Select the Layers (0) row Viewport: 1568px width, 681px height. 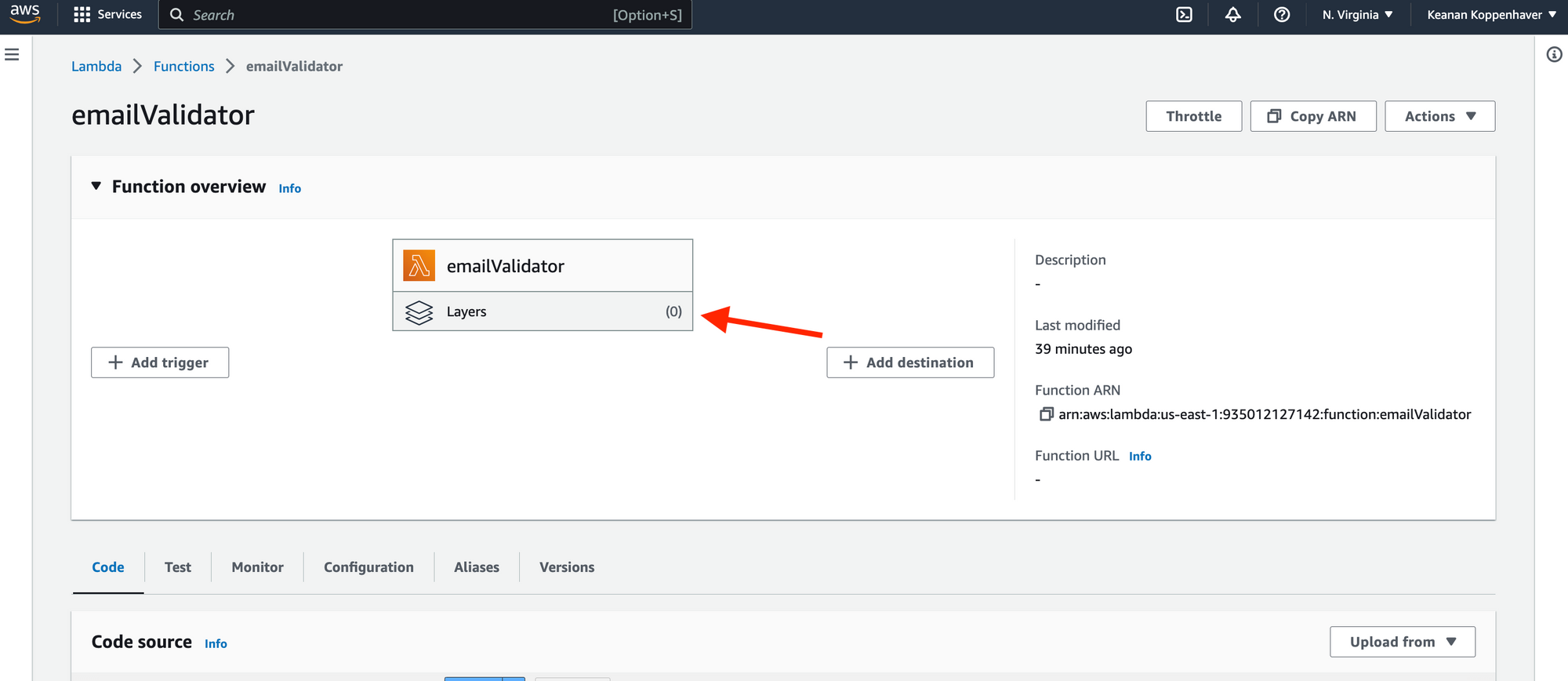point(543,311)
